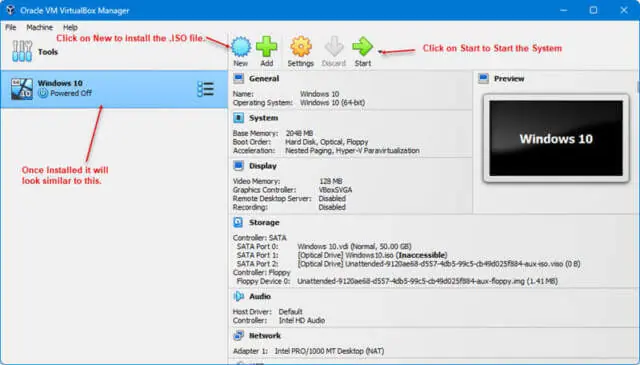
Task: Open the Help menu
Action: 70,27
